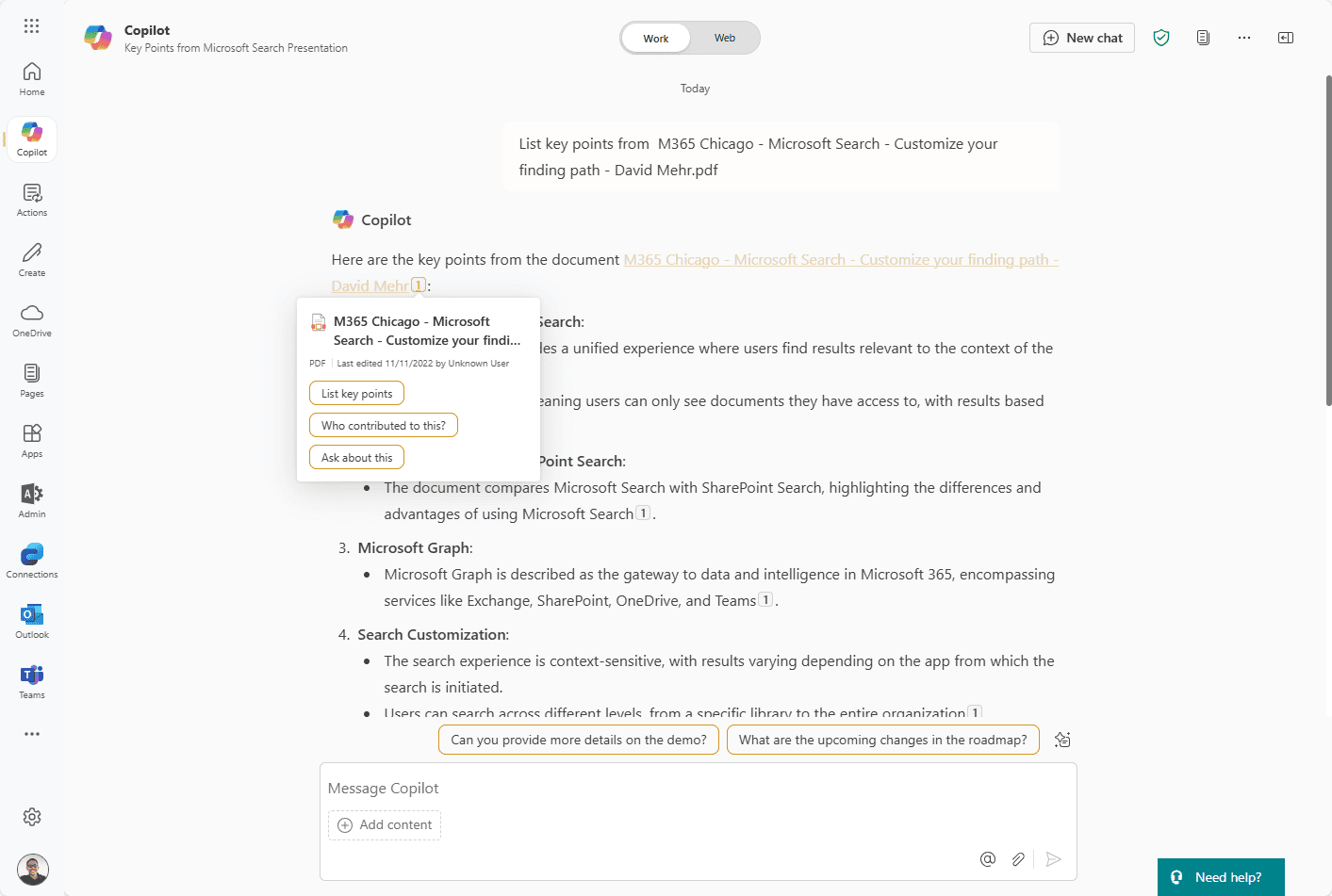Screen dimensions: 1332x896
Task: Choose Who contributed to this? option
Action: click(x=384, y=426)
